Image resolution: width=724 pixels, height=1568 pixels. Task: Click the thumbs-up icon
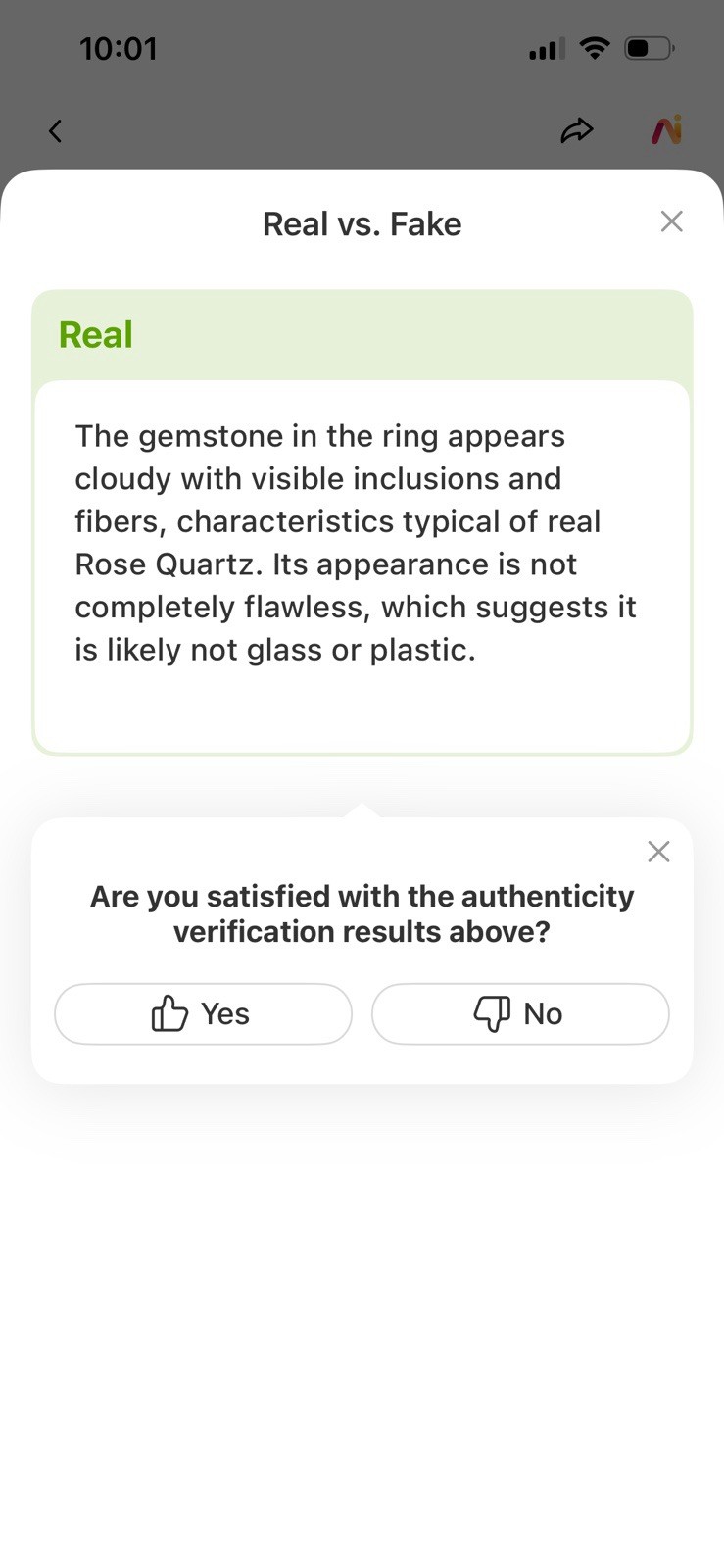(x=169, y=1013)
